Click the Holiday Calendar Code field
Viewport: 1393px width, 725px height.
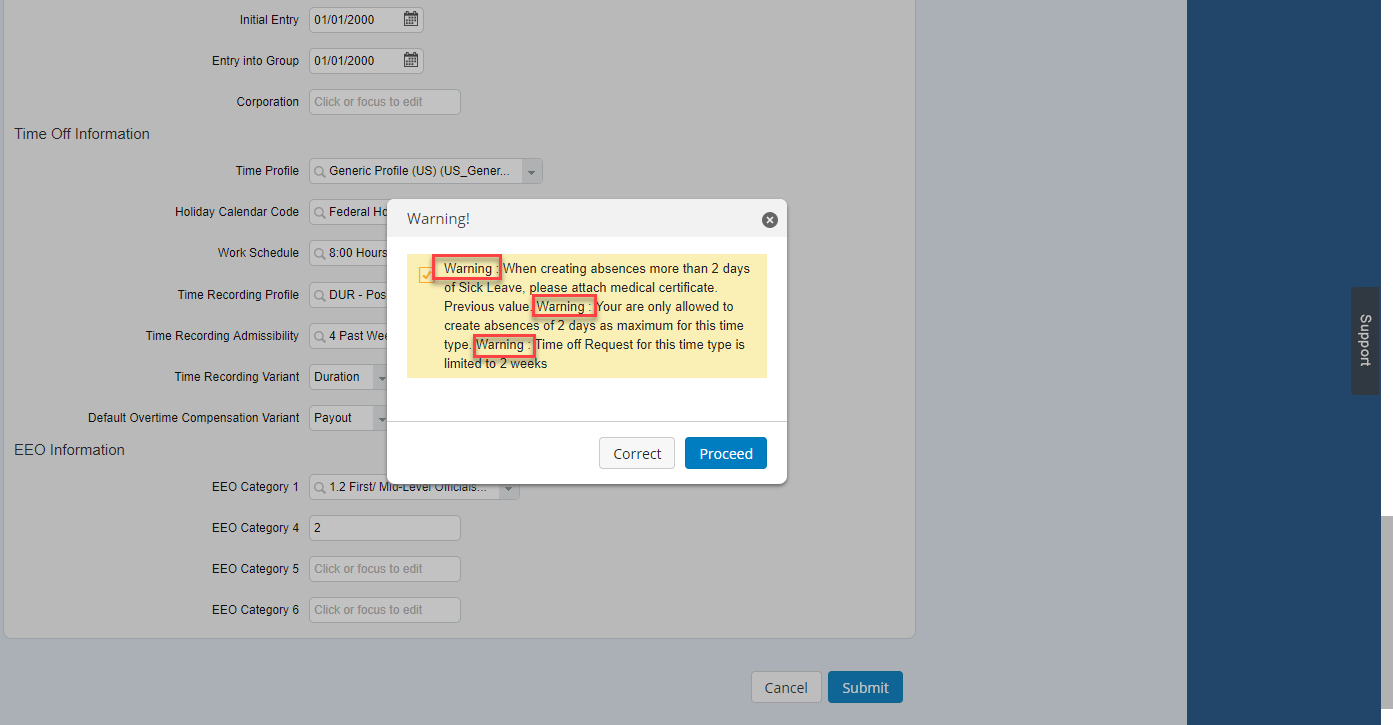[x=348, y=212]
